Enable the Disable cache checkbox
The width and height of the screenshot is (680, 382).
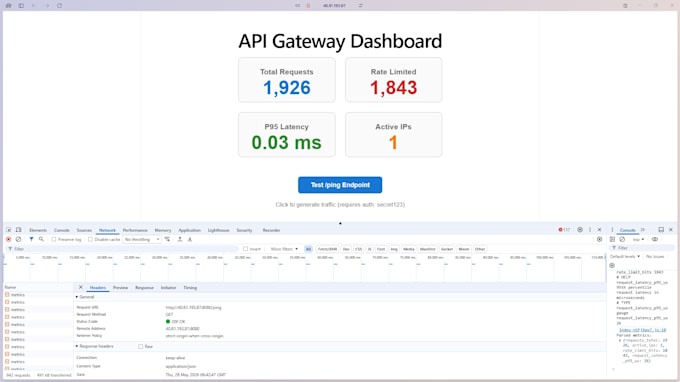point(90,239)
